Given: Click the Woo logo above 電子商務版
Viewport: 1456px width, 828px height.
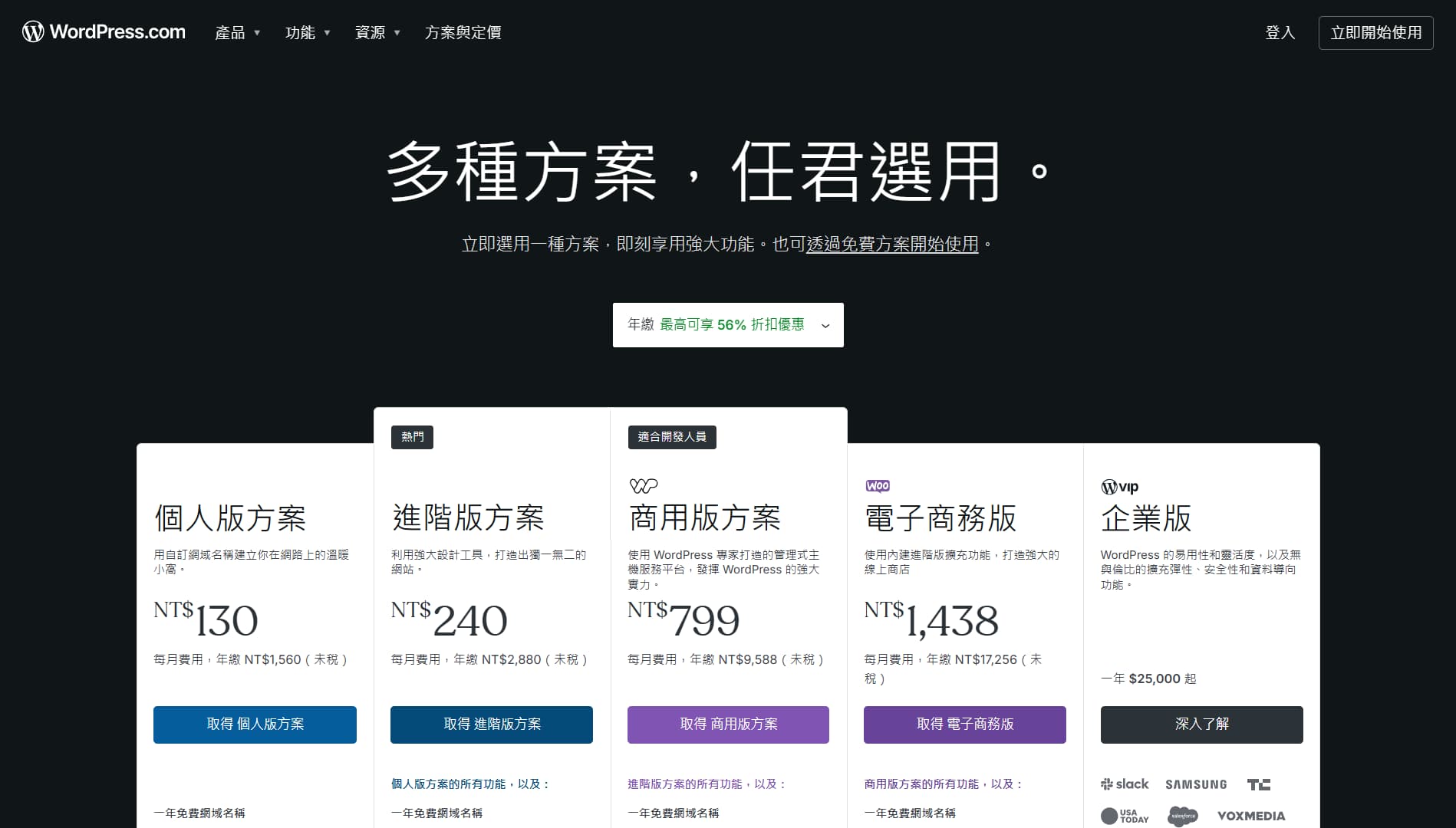Looking at the screenshot, I should [878, 486].
